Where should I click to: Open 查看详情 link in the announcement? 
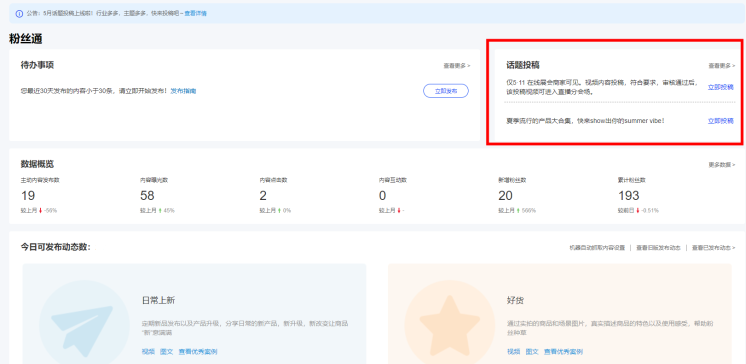196,14
